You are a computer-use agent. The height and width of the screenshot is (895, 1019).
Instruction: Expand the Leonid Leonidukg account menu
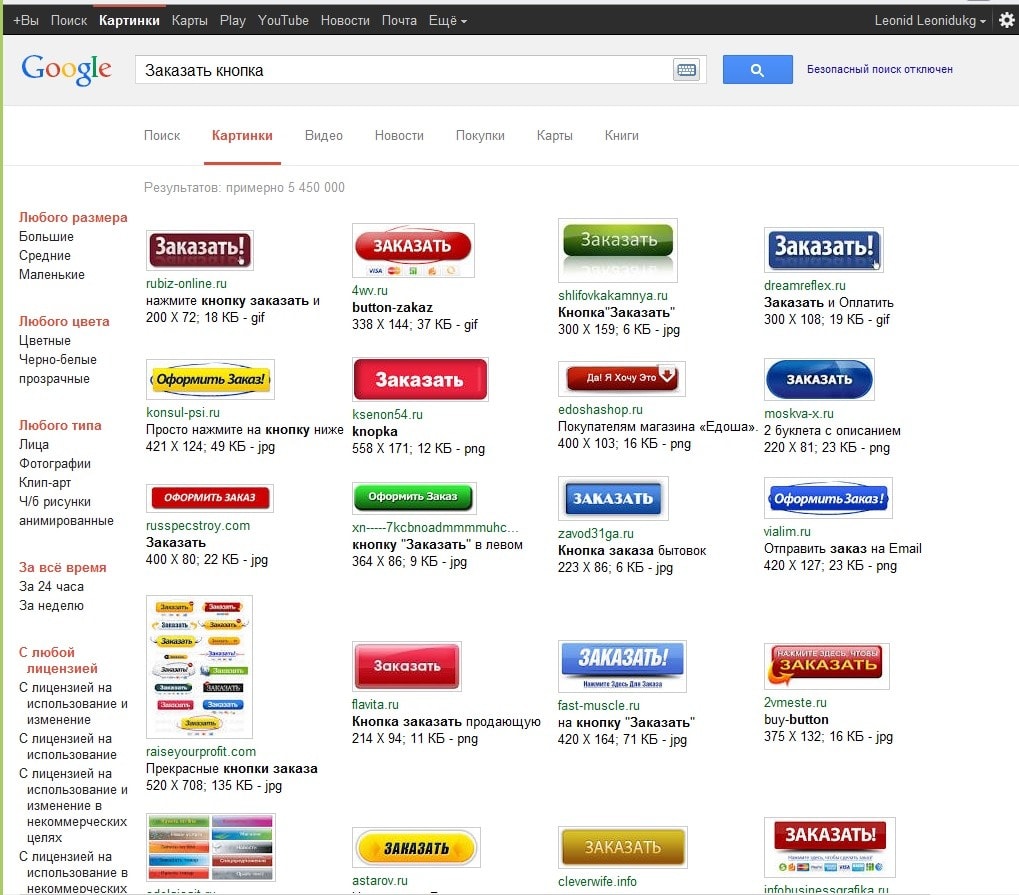coord(929,21)
